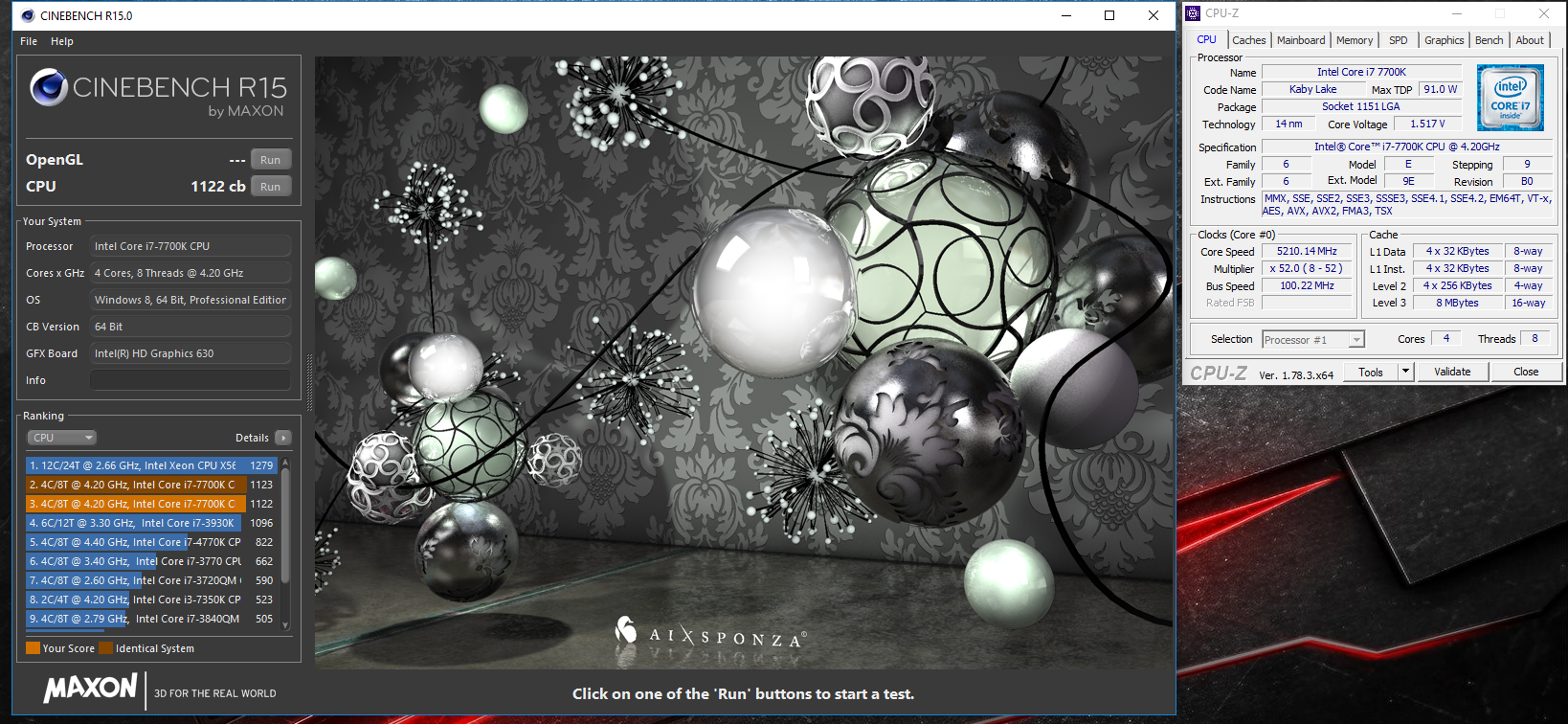Image resolution: width=1568 pixels, height=724 pixels.
Task: Select ranking row 7 Intel Core i7-3720QM
Action: click(151, 580)
